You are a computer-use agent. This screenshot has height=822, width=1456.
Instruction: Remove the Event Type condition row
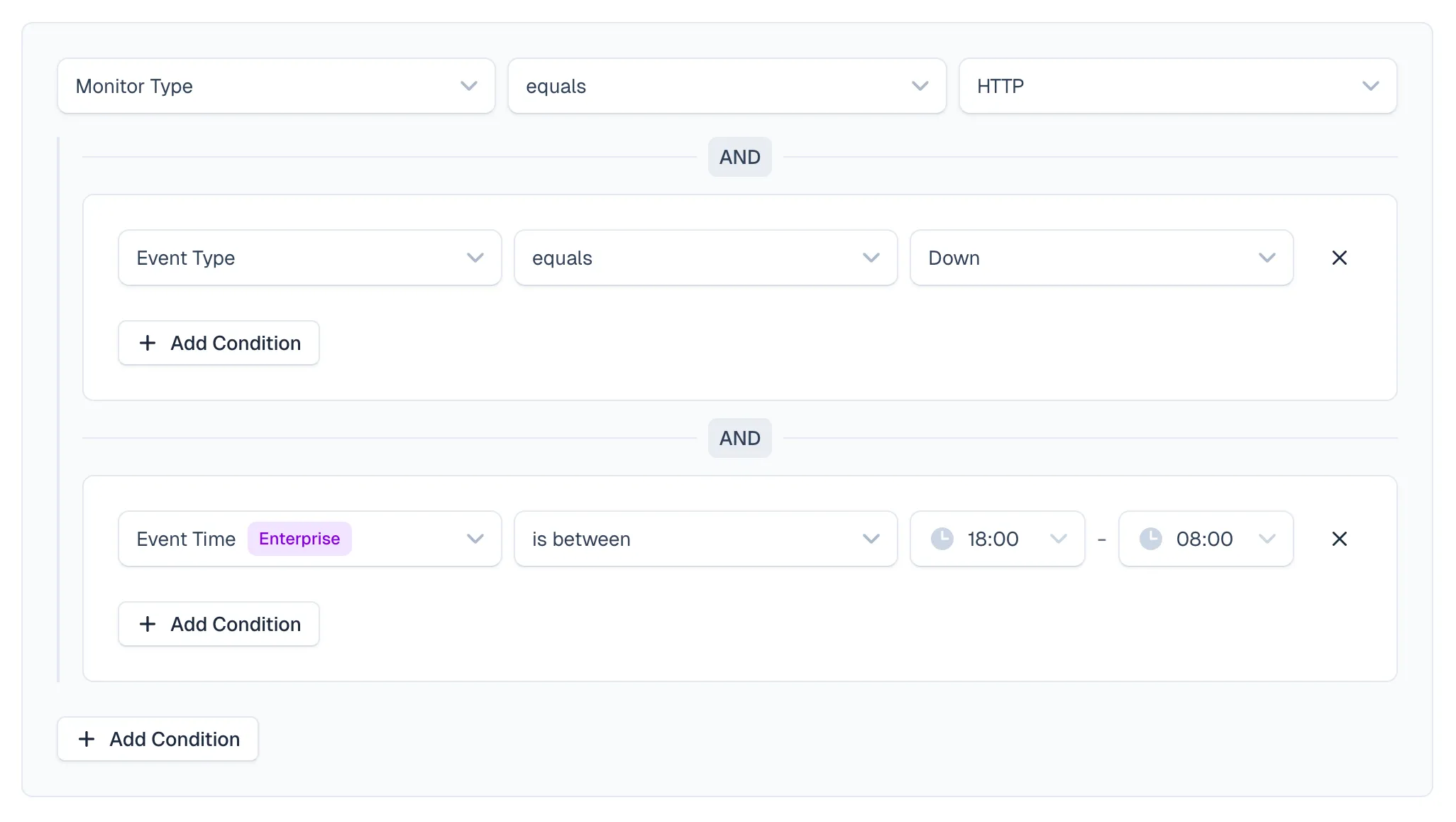pyautogui.click(x=1339, y=258)
